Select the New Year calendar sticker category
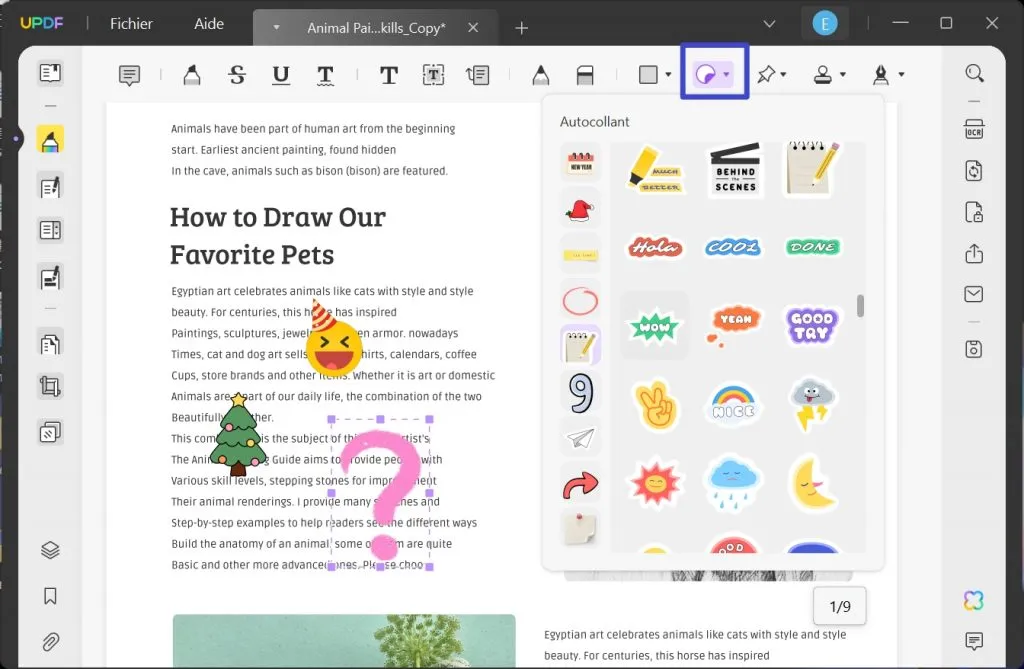1024x669 pixels. pos(581,162)
